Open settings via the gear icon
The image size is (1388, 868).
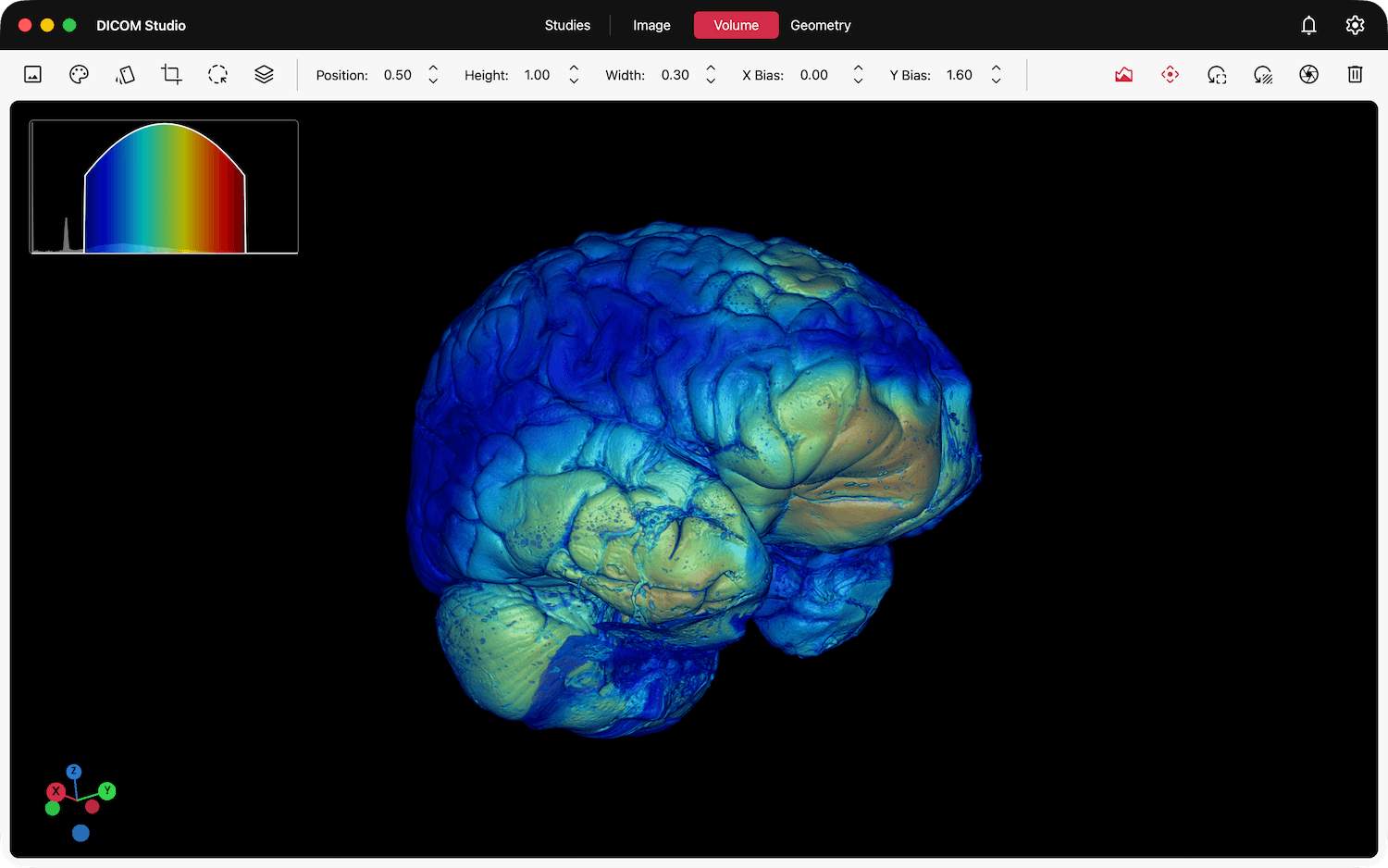coord(1355,26)
